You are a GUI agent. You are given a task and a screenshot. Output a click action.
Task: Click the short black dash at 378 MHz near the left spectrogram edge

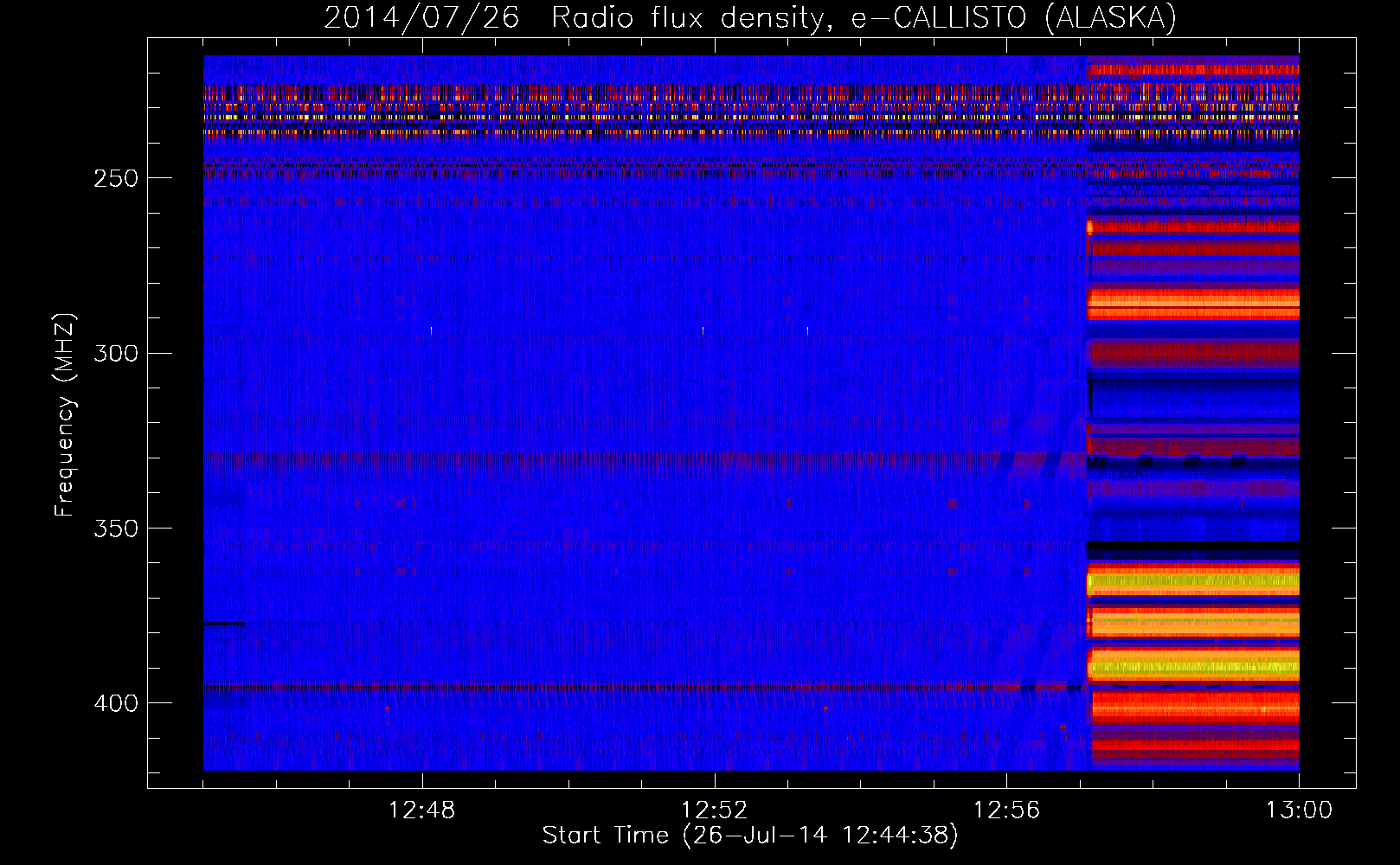coord(224,624)
